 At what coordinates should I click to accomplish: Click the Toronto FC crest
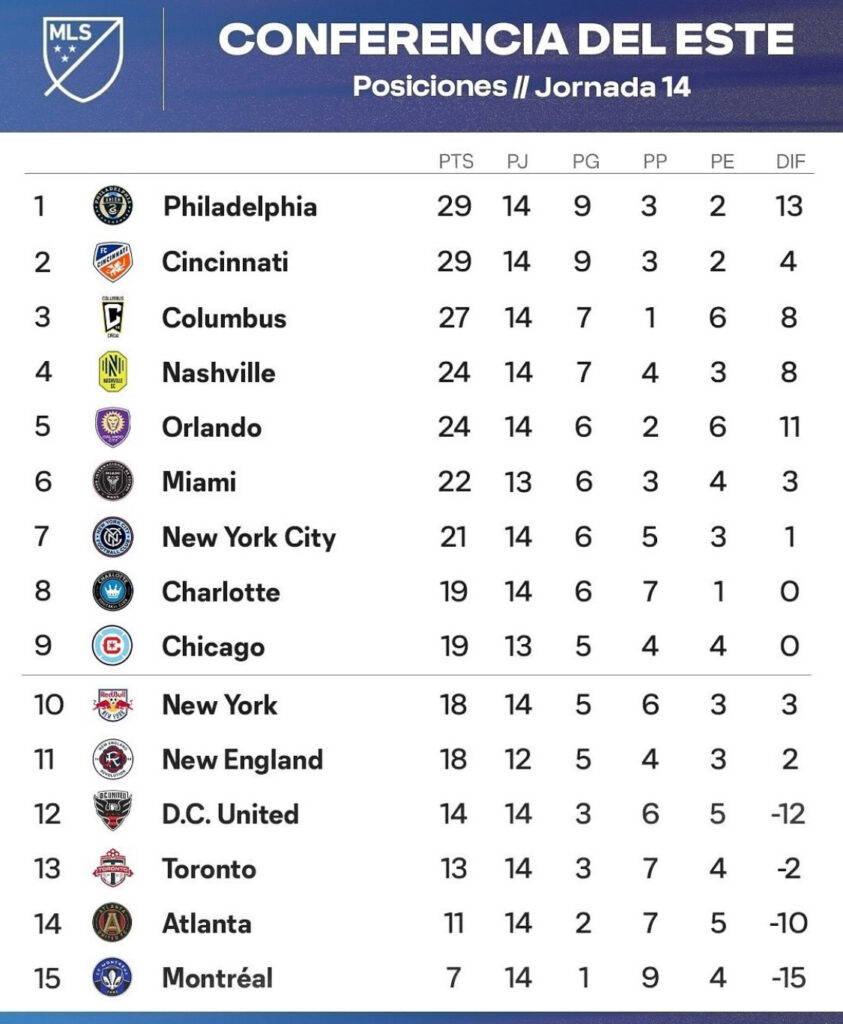pyautogui.click(x=112, y=868)
